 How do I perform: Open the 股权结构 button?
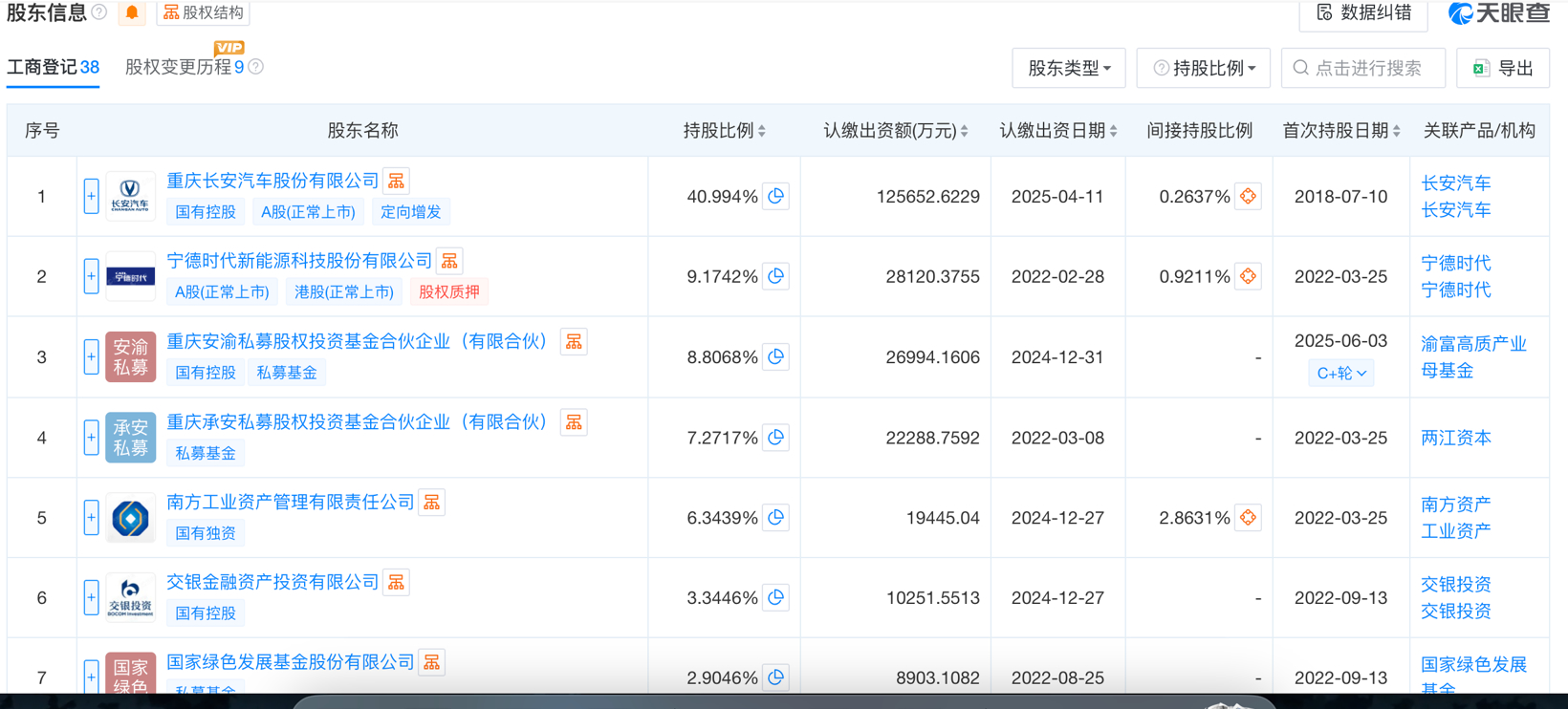(x=203, y=12)
